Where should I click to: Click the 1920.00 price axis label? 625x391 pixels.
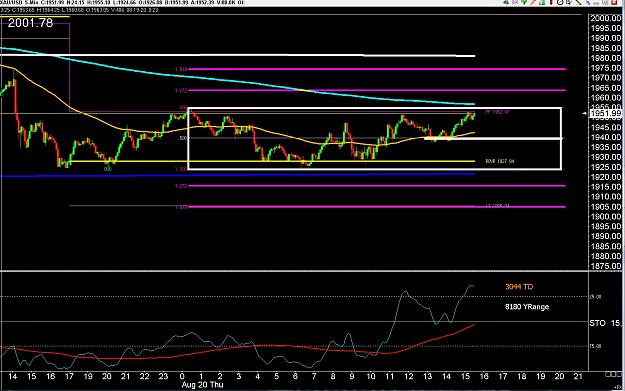(x=605, y=177)
